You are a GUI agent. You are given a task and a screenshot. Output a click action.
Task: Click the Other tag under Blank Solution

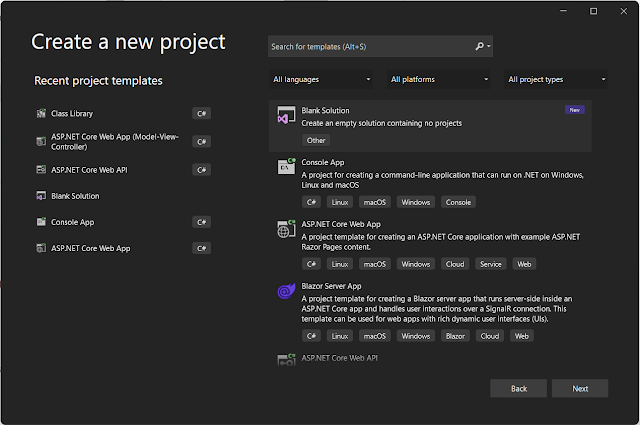tap(316, 140)
